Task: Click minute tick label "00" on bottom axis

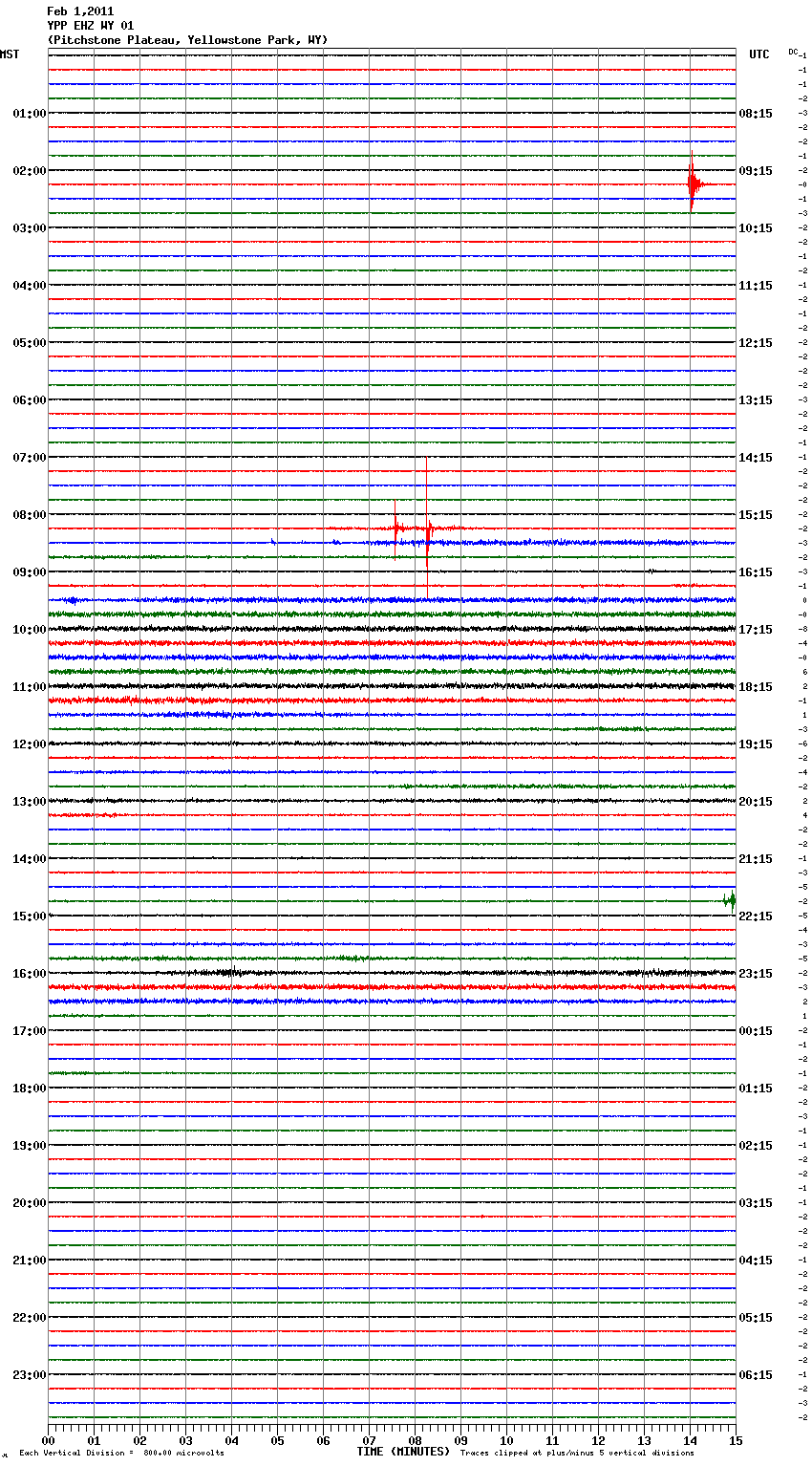Action: 48,1440
